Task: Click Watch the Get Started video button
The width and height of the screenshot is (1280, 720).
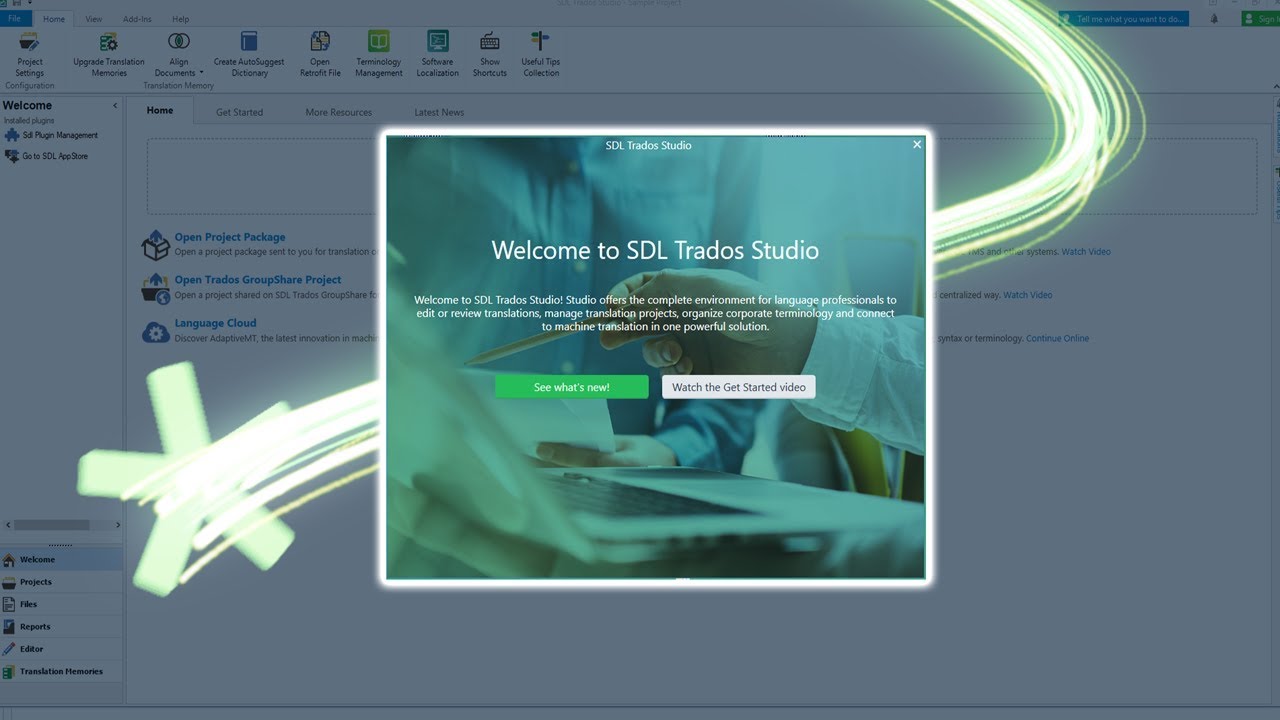Action: 738,387
